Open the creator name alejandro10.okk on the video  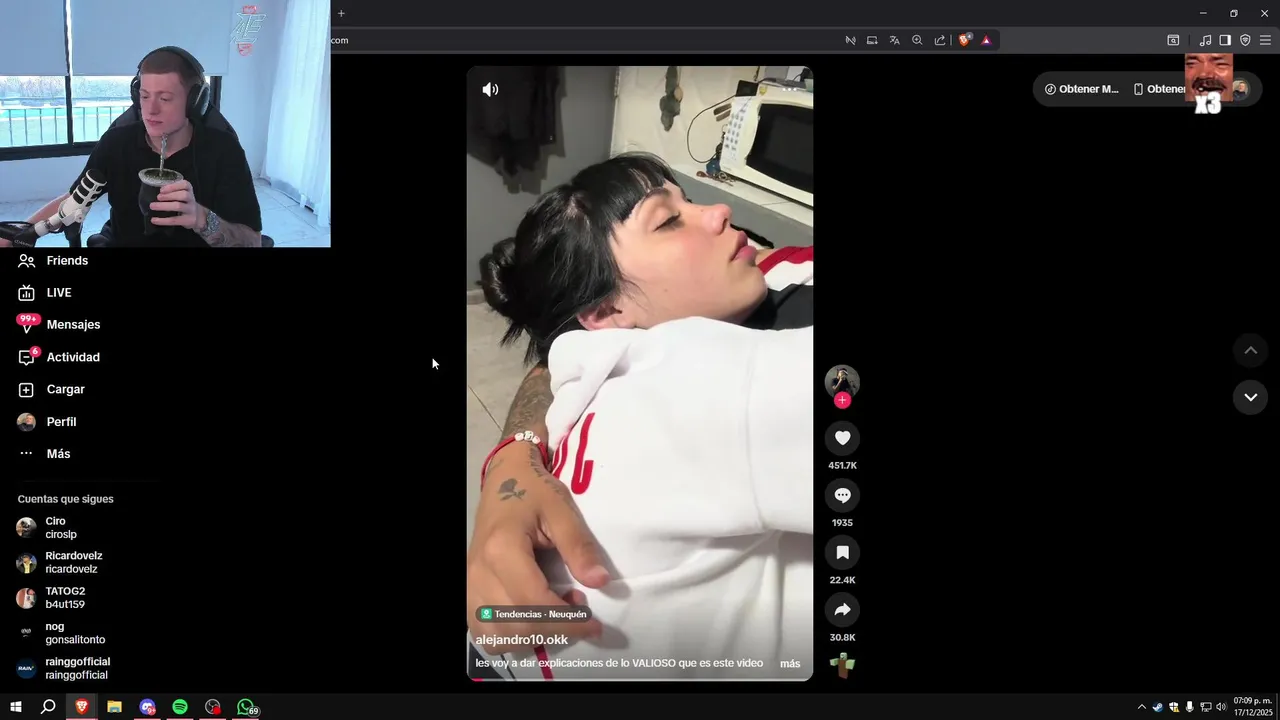click(x=521, y=640)
